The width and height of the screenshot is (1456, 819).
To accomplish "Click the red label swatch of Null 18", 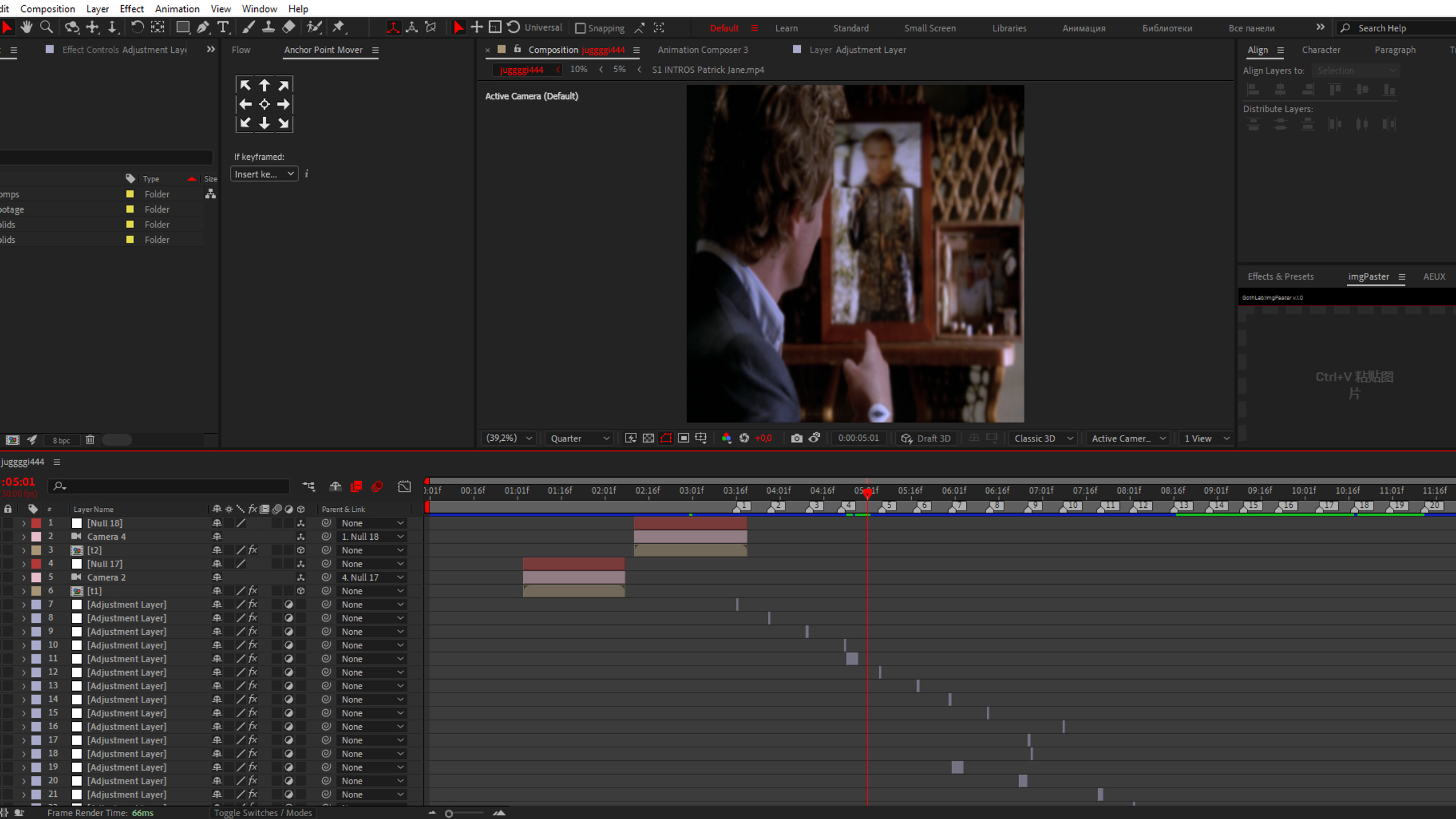I will click(x=36, y=523).
